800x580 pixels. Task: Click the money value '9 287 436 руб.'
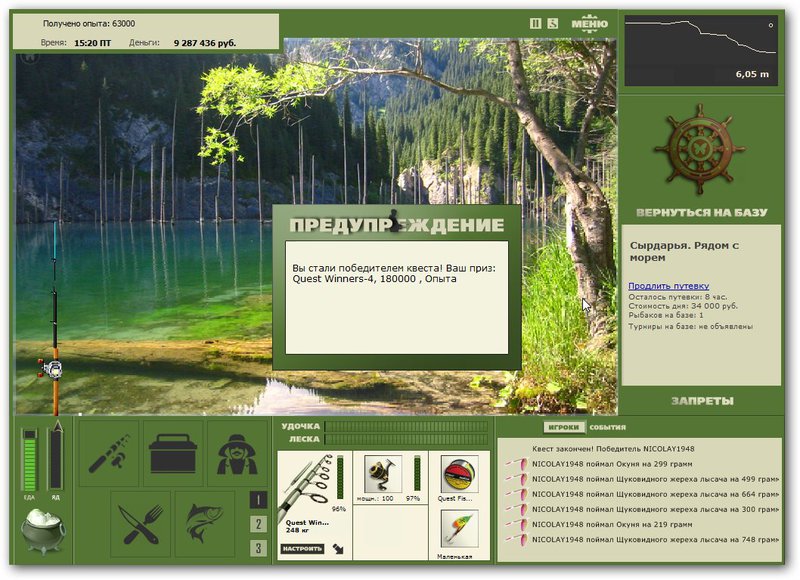click(x=205, y=43)
